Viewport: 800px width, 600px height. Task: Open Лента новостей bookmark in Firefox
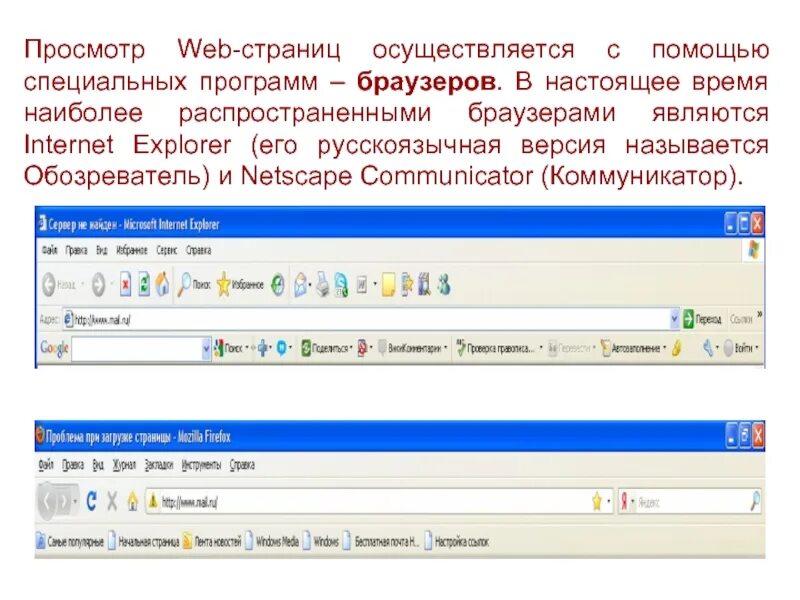pyautogui.click(x=212, y=541)
